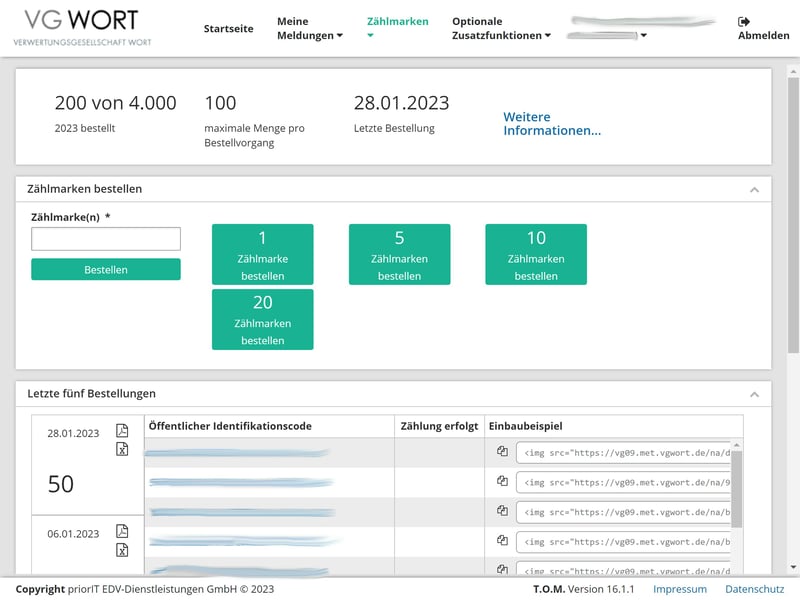Viewport: 800px width, 600px height.
Task: Download PDF for the 06.01.2023 order
Action: pyautogui.click(x=122, y=531)
